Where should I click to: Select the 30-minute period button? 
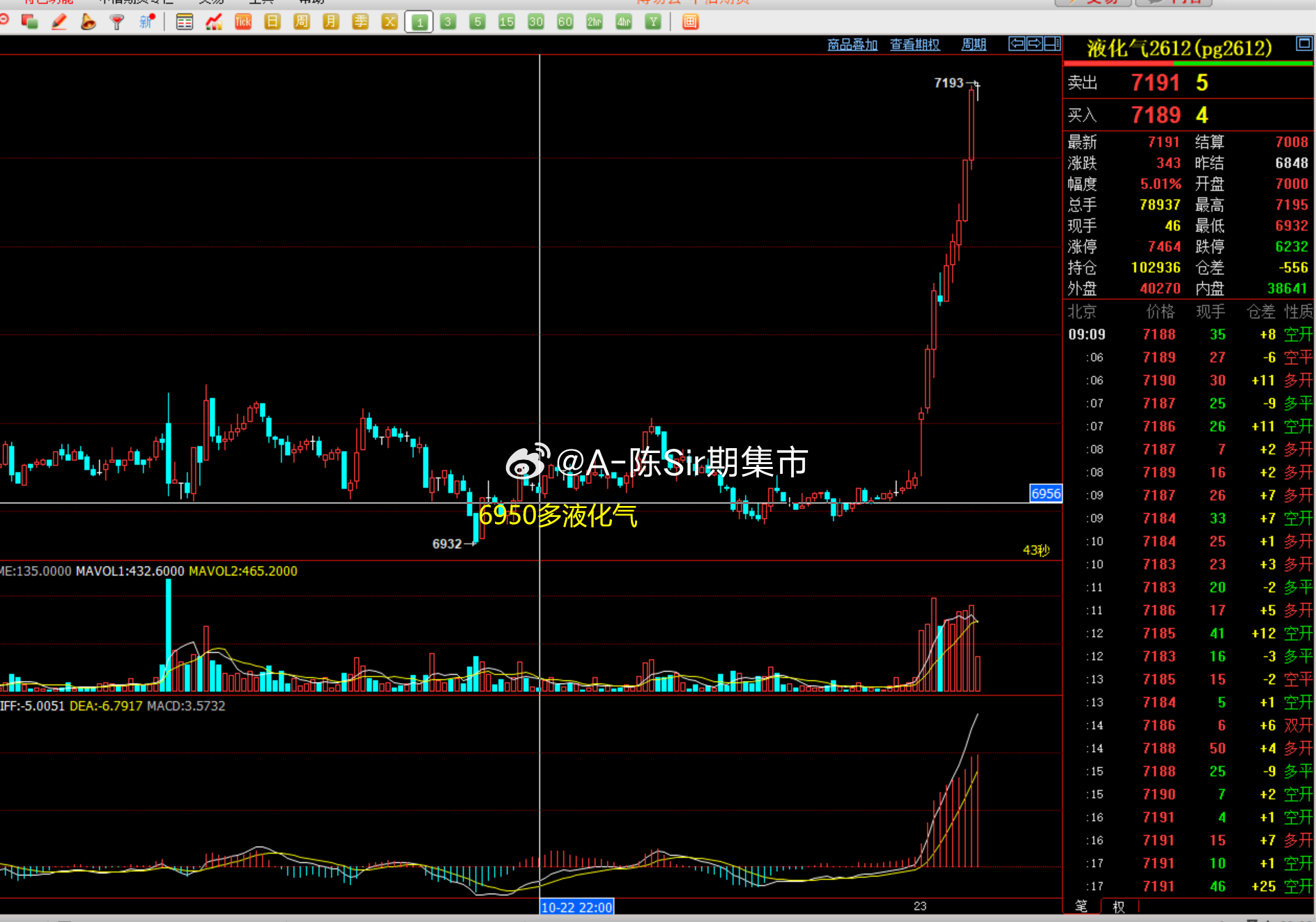click(536, 22)
